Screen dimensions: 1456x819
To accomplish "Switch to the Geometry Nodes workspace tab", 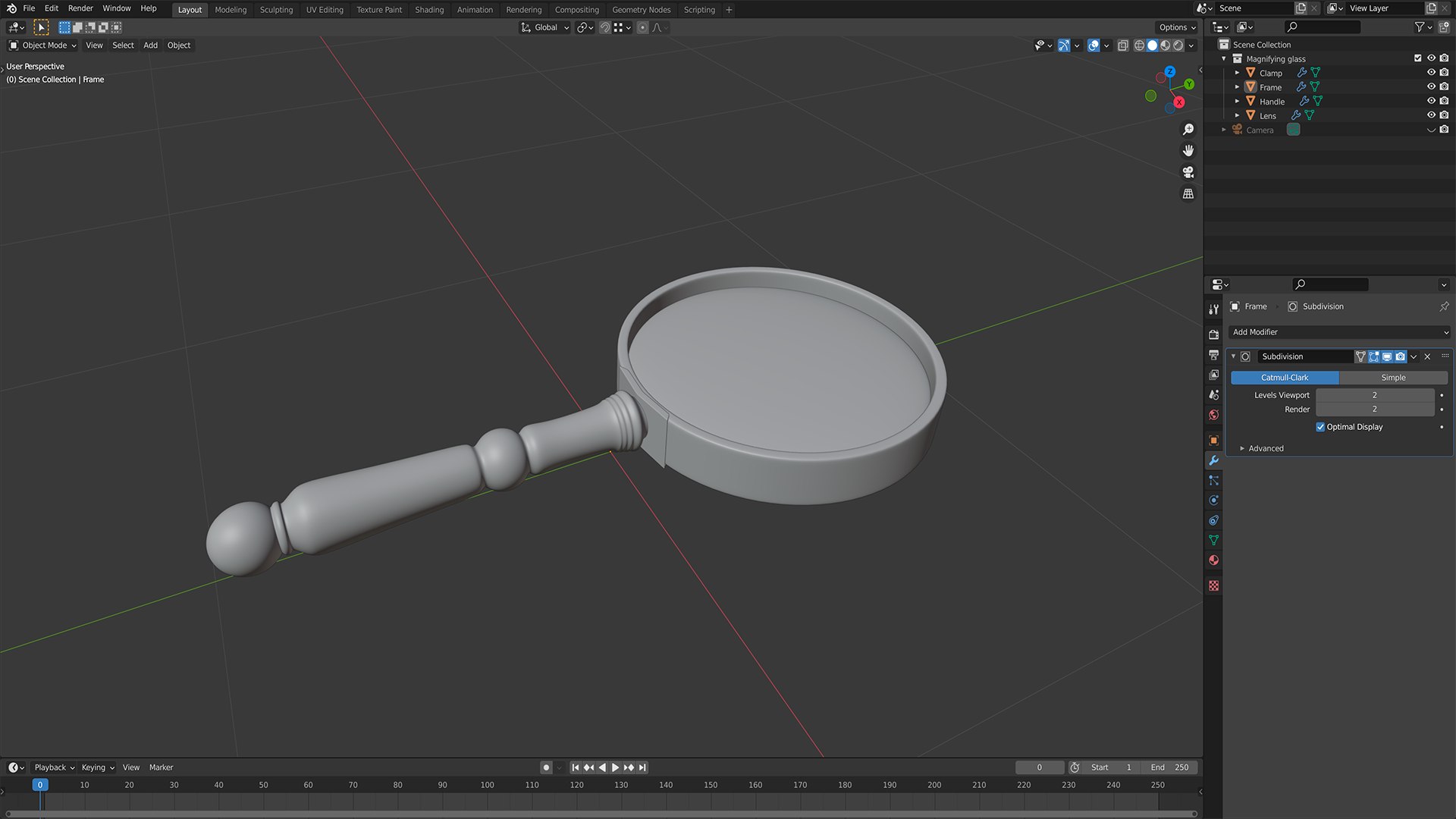I will coord(641,10).
